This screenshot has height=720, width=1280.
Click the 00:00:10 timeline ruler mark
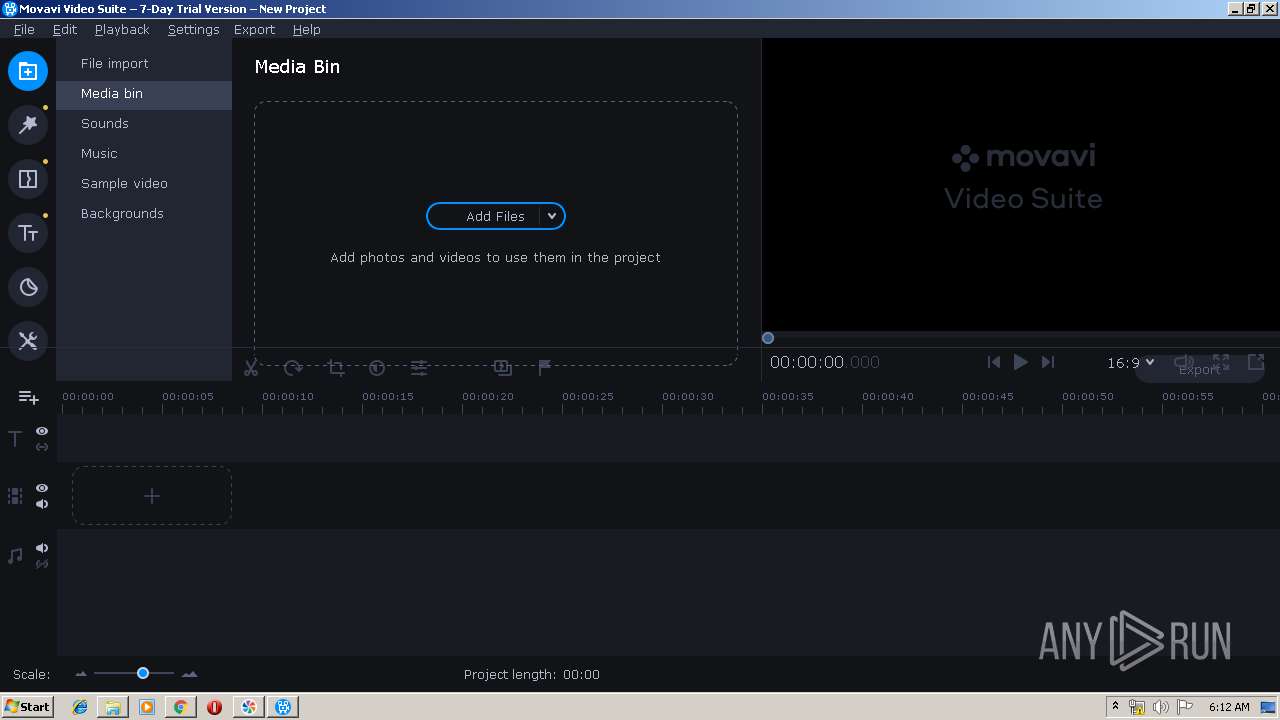click(288, 397)
